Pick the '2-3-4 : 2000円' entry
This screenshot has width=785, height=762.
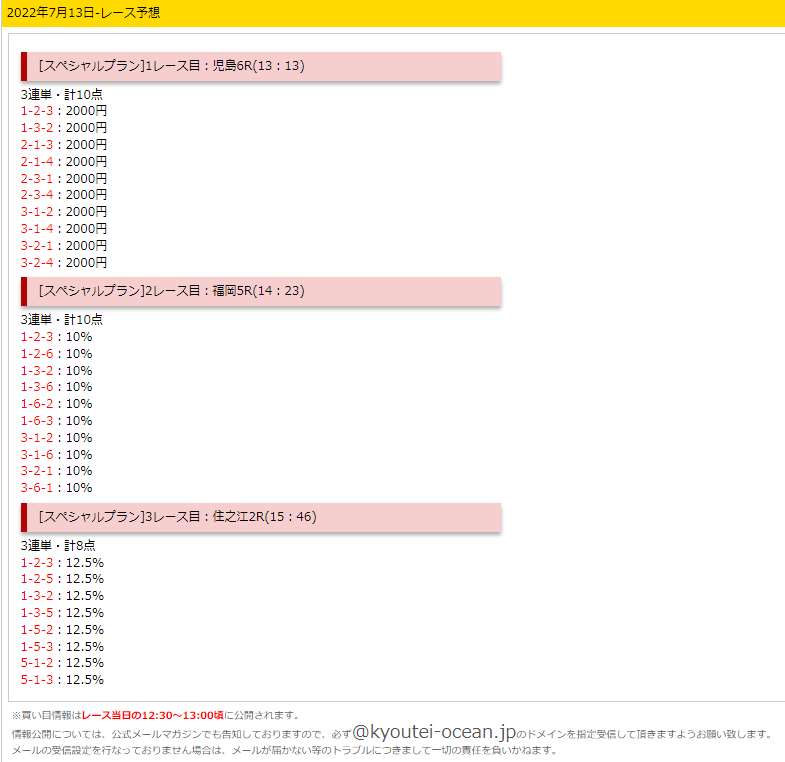pyautogui.click(x=64, y=195)
